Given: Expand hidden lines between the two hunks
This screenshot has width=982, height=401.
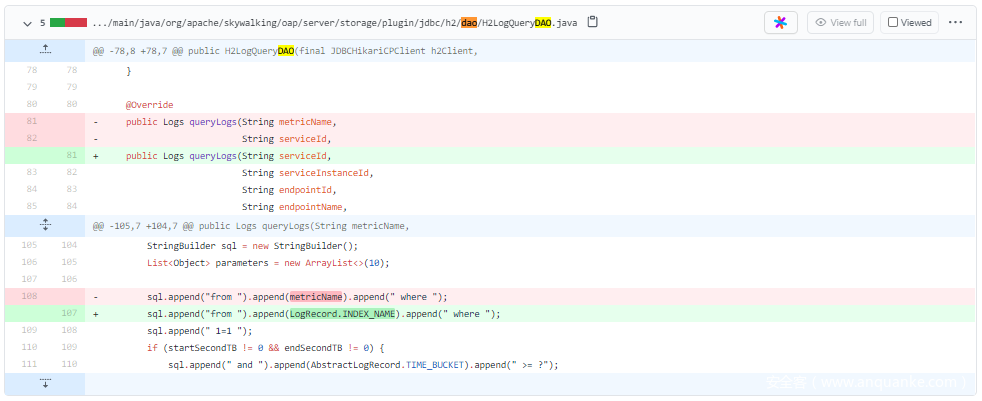Looking at the screenshot, I should [45, 226].
